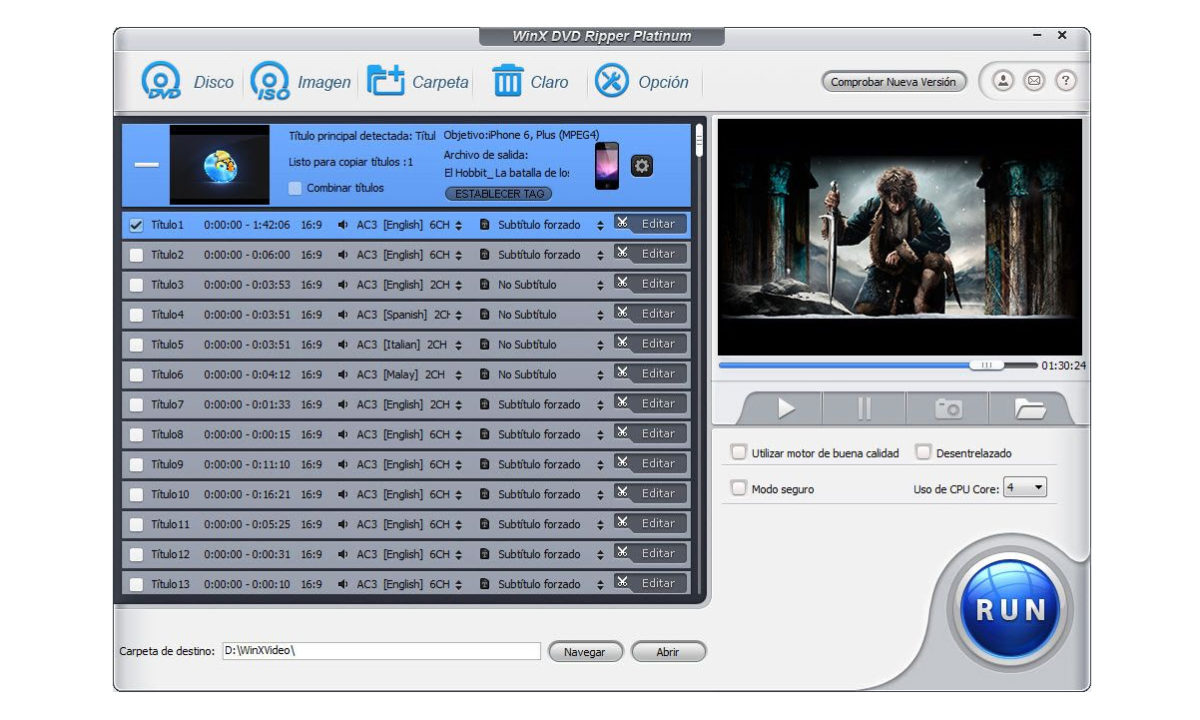Image resolution: width=1200 pixels, height=720 pixels.
Task: Open output profile gear settings
Action: coord(642,166)
